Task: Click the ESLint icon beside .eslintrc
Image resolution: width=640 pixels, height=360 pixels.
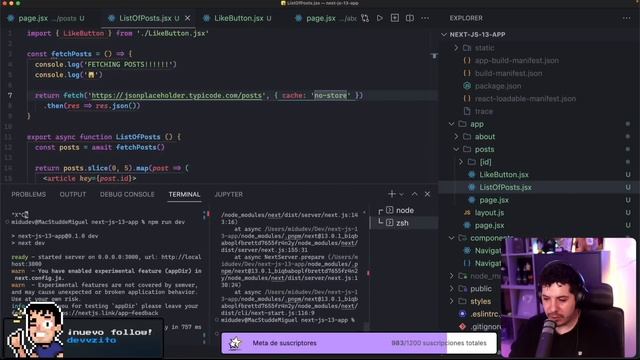Action: (x=462, y=314)
